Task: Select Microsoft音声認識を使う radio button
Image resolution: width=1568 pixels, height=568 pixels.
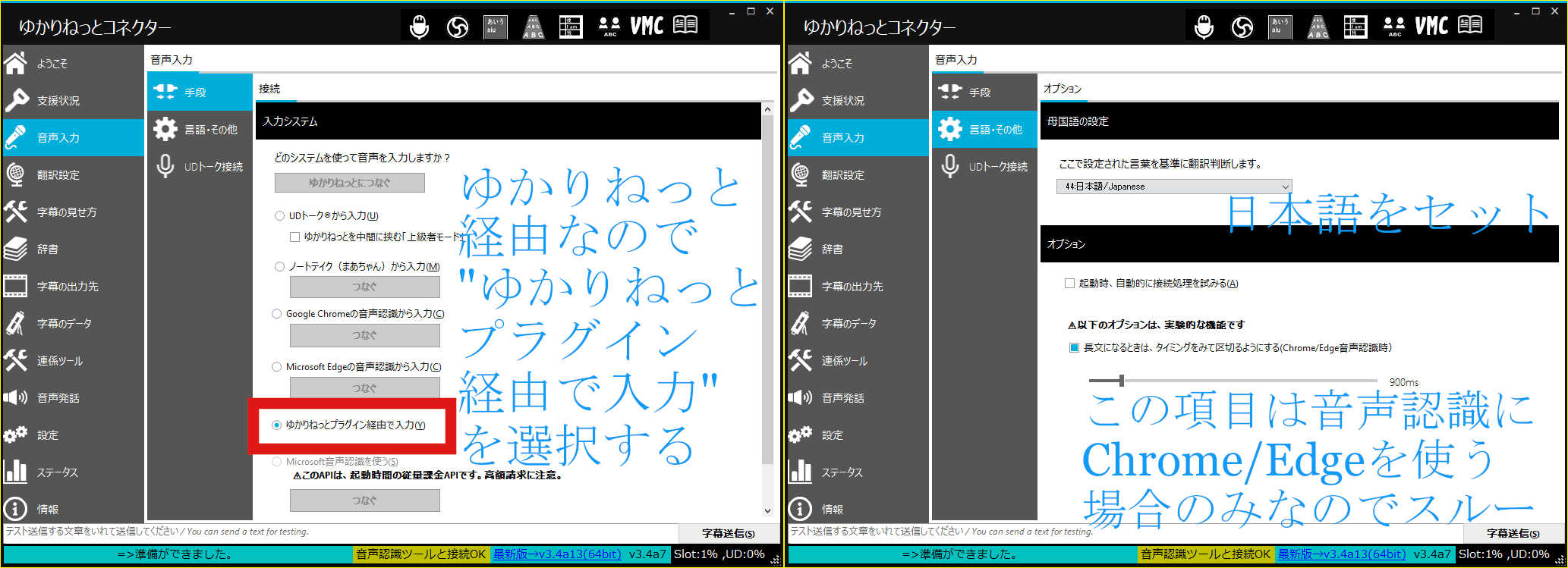Action: [277, 461]
